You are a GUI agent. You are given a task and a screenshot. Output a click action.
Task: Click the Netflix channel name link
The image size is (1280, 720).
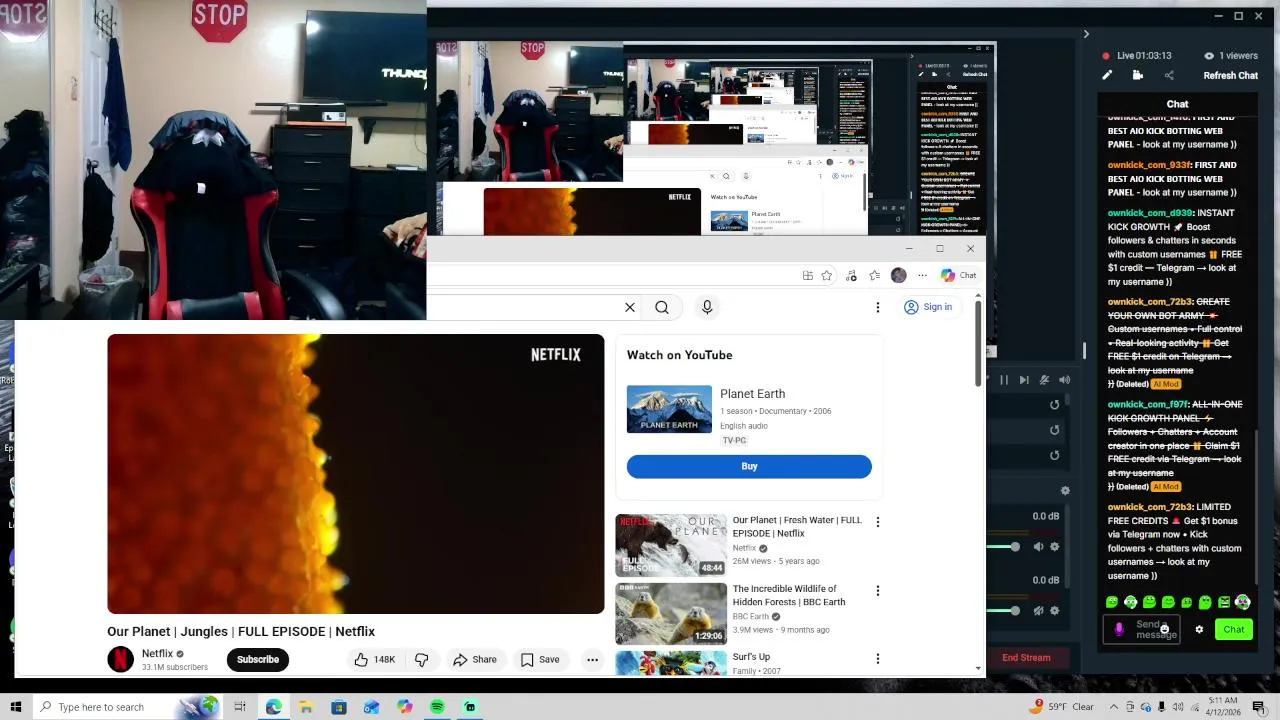point(157,653)
